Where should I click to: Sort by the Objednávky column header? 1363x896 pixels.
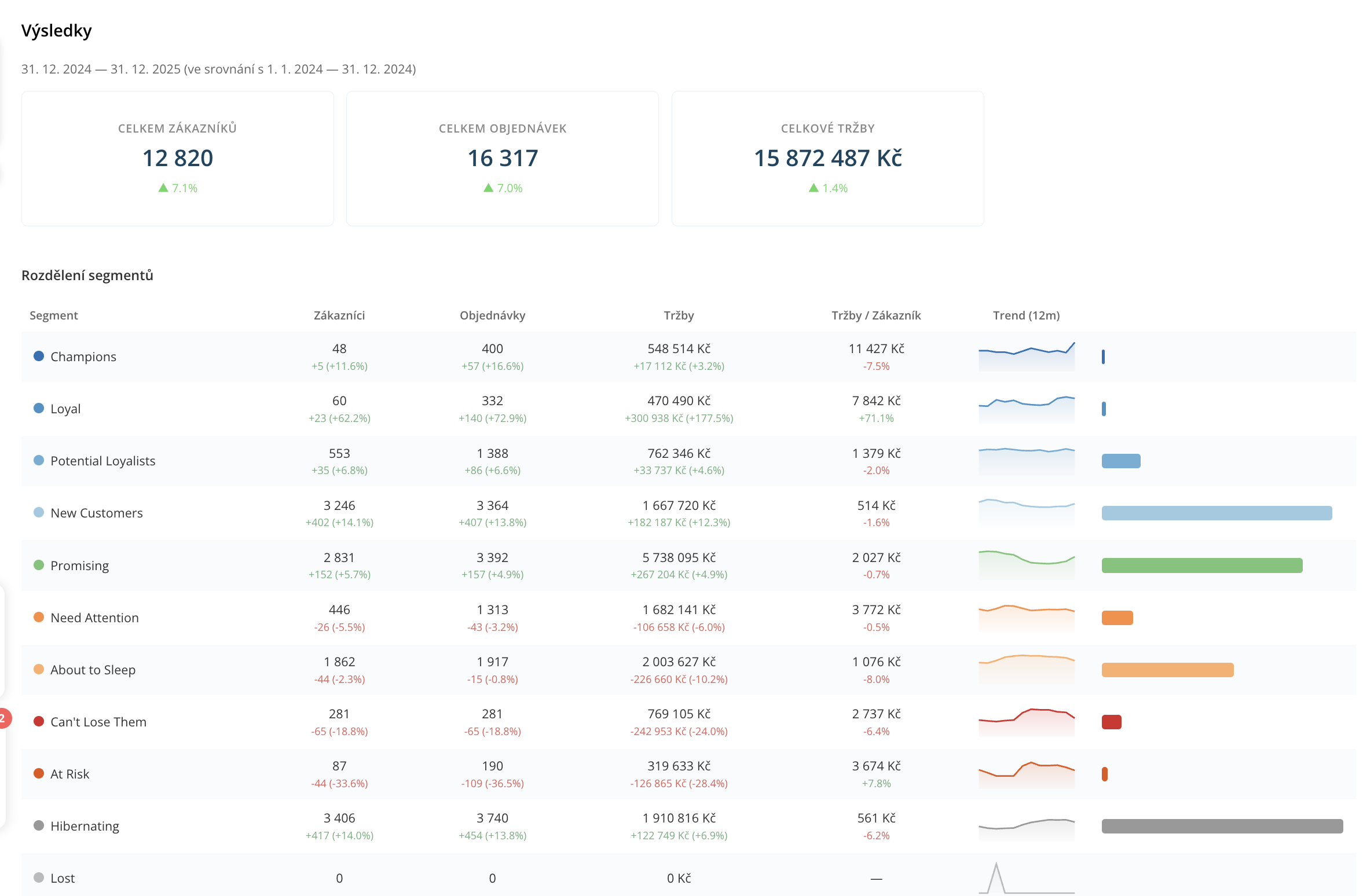(x=493, y=315)
